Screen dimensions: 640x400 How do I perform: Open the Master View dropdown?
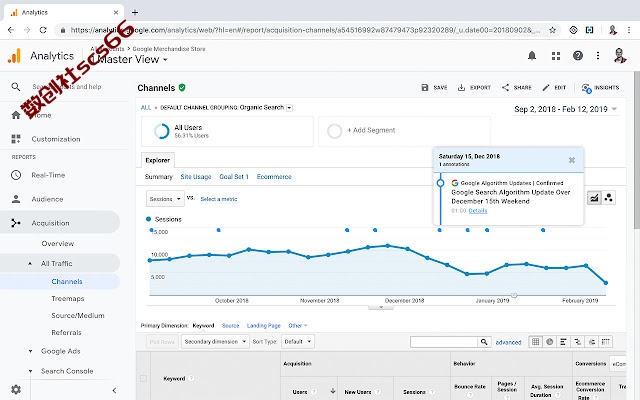pos(131,60)
